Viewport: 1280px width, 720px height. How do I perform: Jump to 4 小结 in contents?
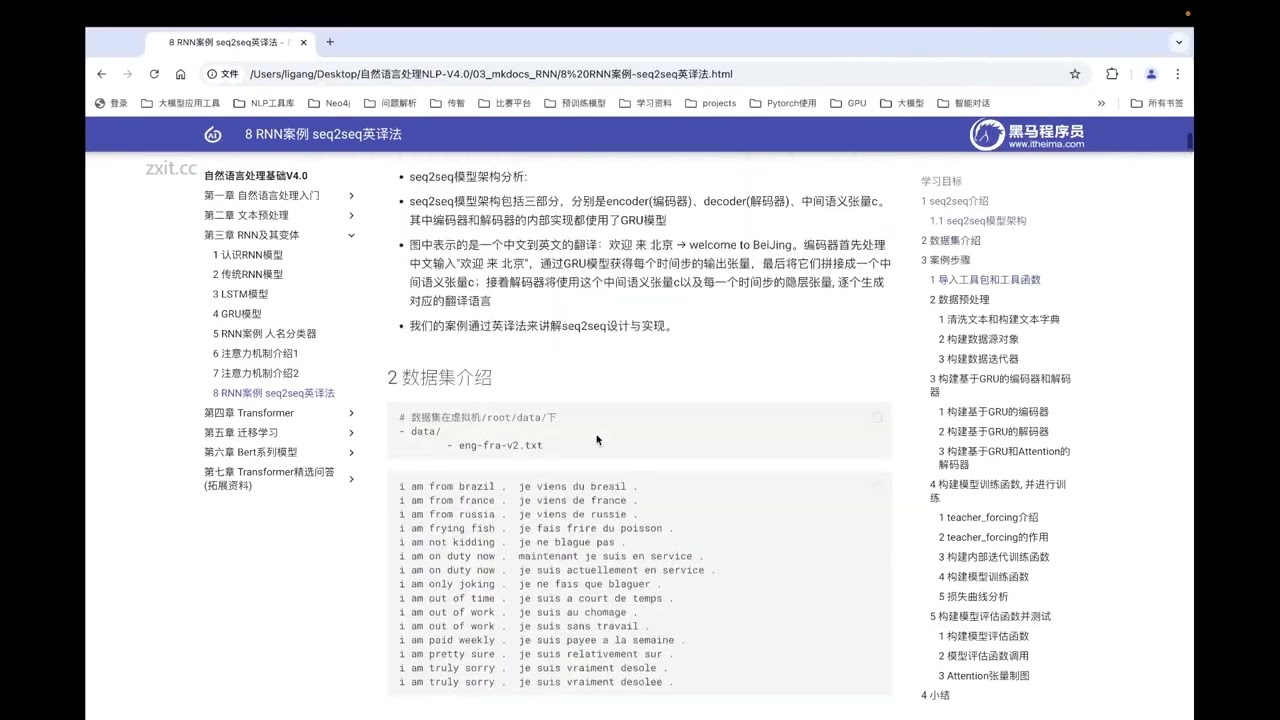(935, 695)
